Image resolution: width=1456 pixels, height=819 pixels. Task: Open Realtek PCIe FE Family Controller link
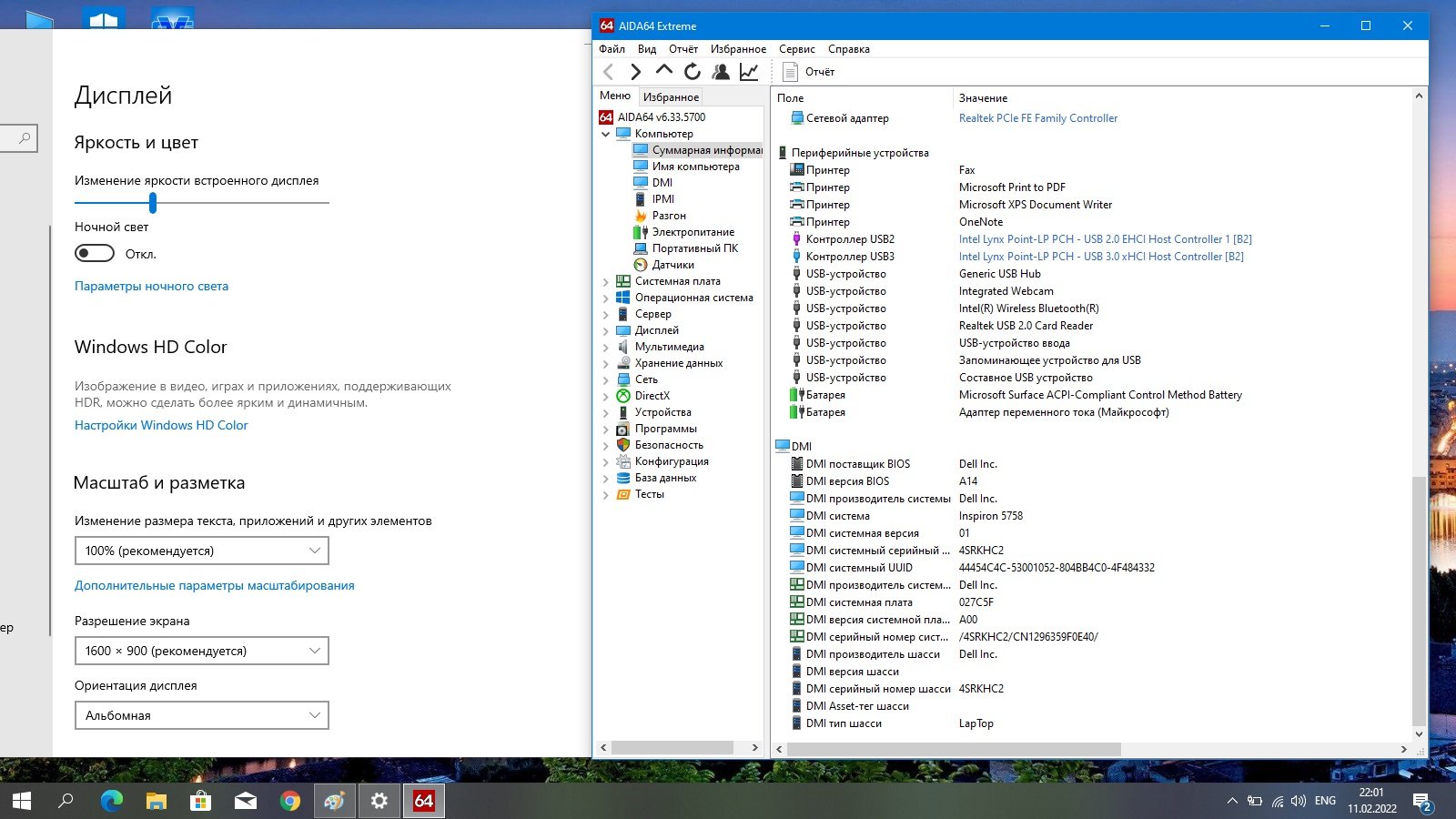tap(1038, 118)
